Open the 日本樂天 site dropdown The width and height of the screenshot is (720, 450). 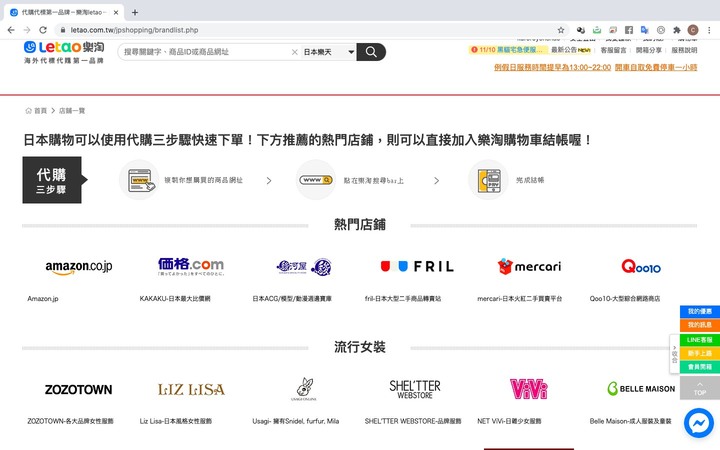pyautogui.click(x=329, y=52)
